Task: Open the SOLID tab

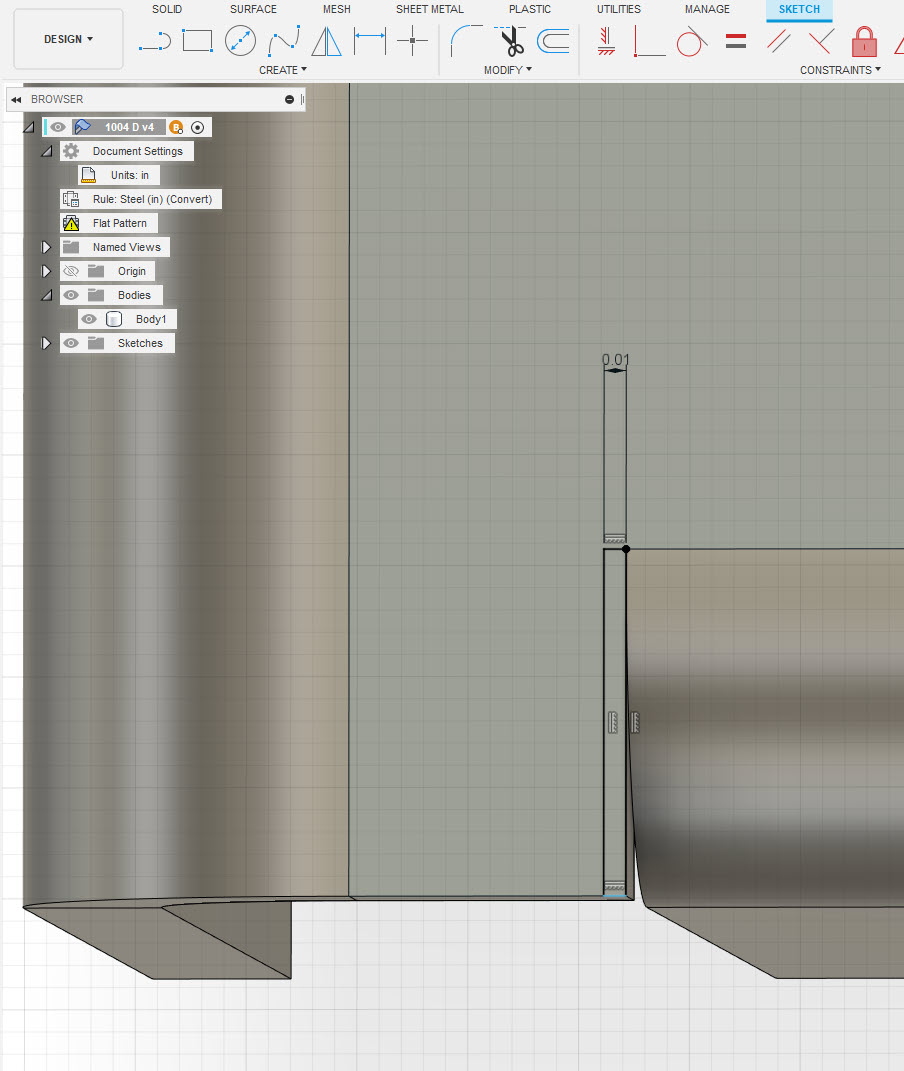Action: [167, 9]
